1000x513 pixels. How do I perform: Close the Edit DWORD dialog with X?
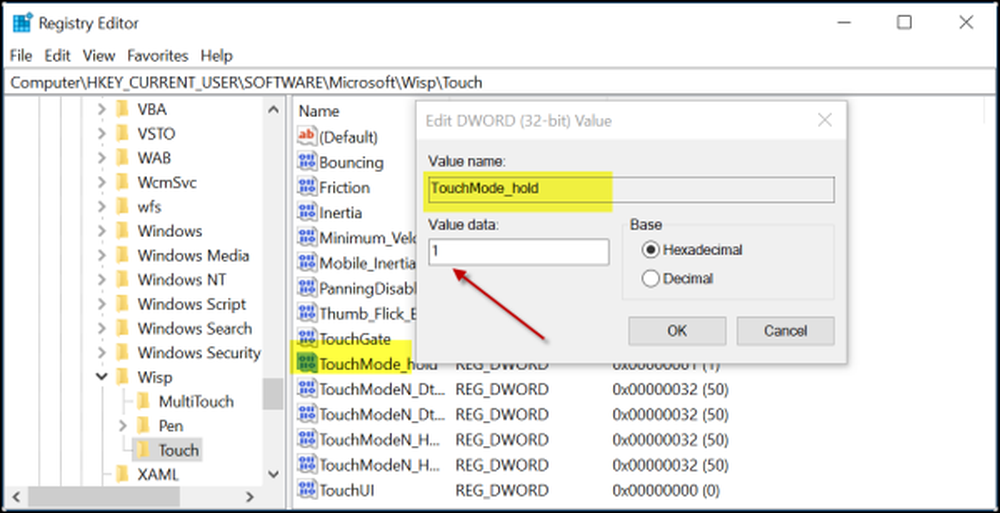coord(825,120)
